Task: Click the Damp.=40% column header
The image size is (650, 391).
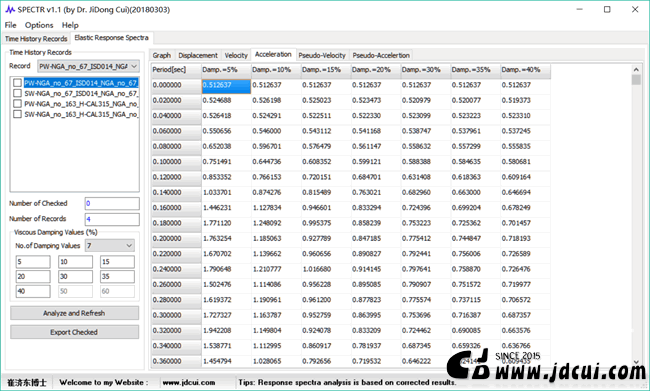Action: pyautogui.click(x=526, y=70)
